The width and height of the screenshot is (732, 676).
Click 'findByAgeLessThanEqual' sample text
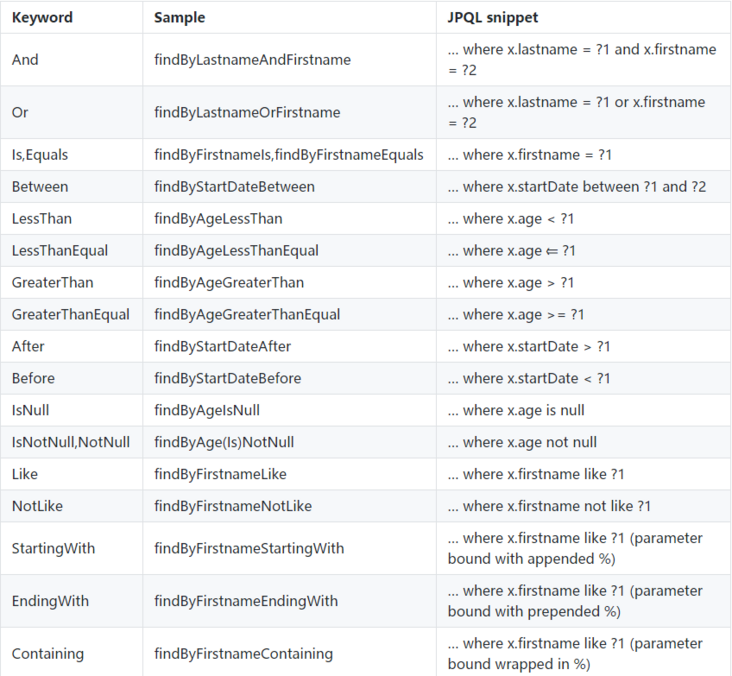236,251
